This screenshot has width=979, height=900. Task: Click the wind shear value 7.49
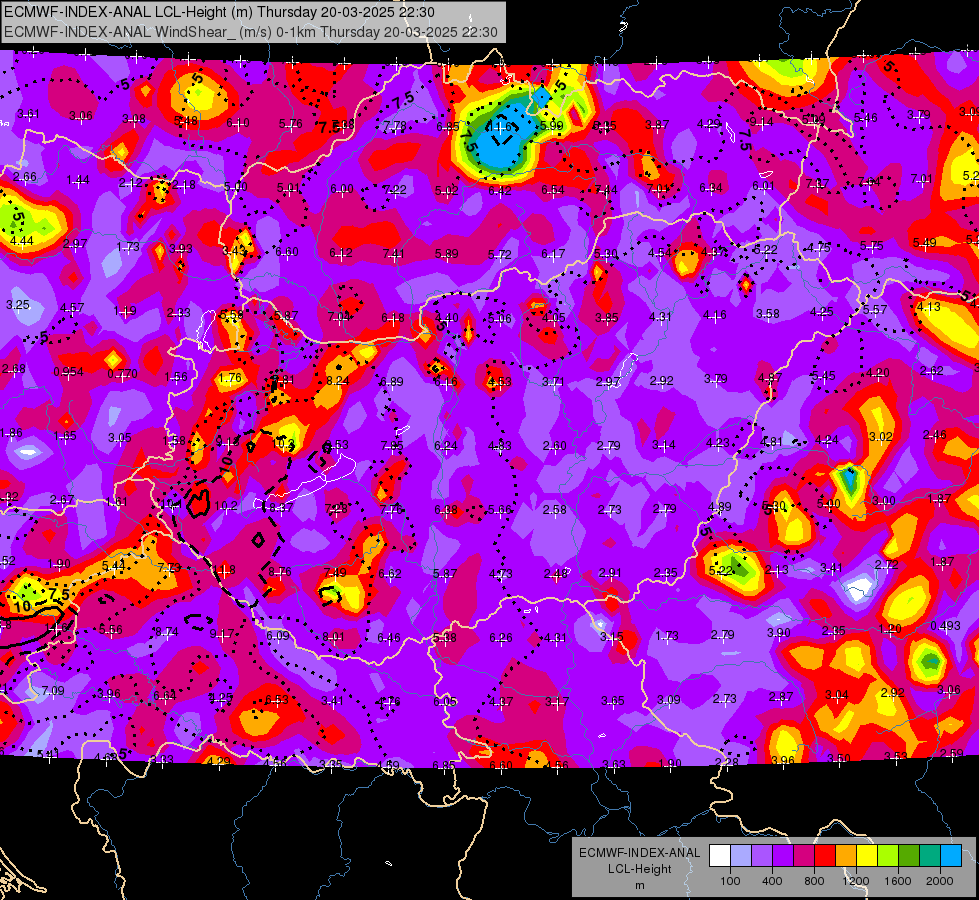pyautogui.click(x=335, y=573)
